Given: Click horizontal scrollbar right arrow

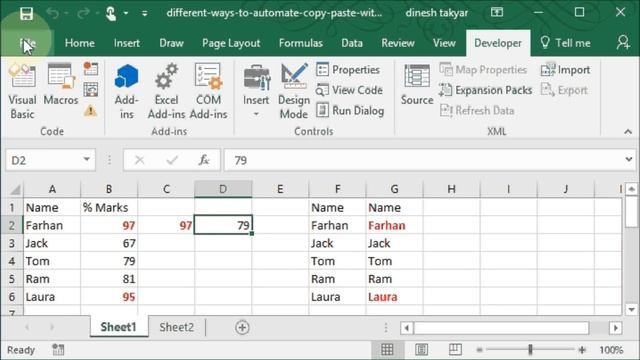Looking at the screenshot, I should 616,327.
